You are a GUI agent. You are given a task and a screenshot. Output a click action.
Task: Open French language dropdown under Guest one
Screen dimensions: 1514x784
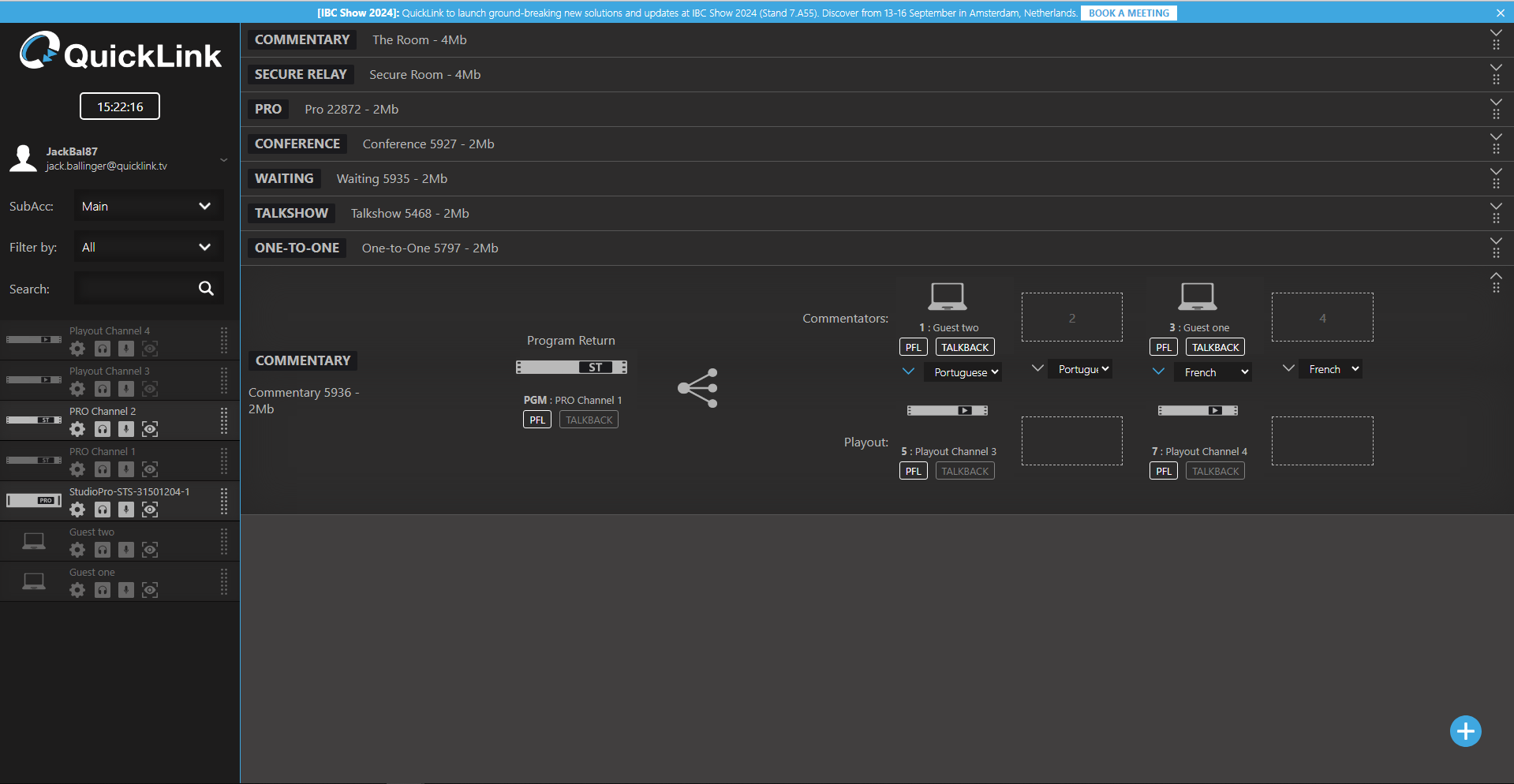coord(1214,372)
